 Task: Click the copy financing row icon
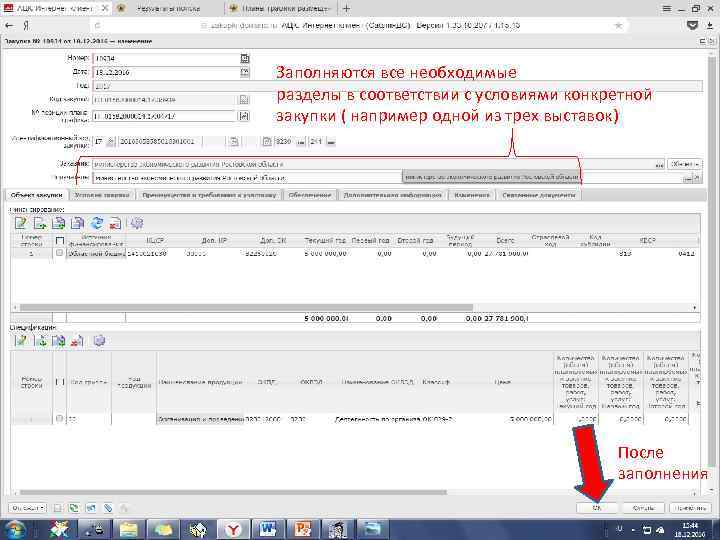58,223
